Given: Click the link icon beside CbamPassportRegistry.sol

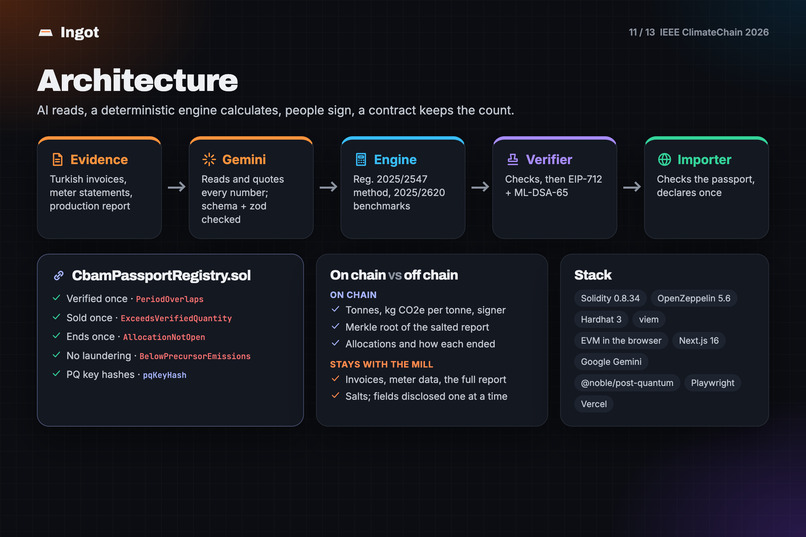Looking at the screenshot, I should [59, 275].
